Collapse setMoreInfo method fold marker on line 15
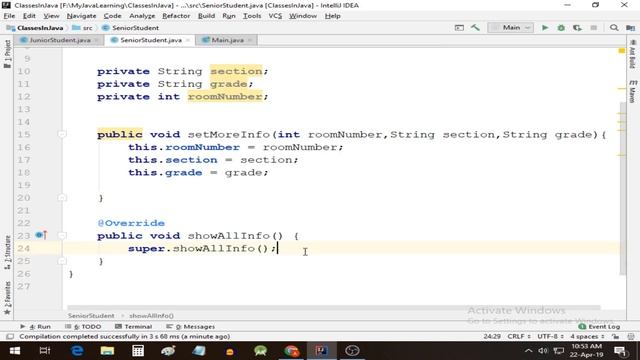The width and height of the screenshot is (640, 360). (x=62, y=134)
